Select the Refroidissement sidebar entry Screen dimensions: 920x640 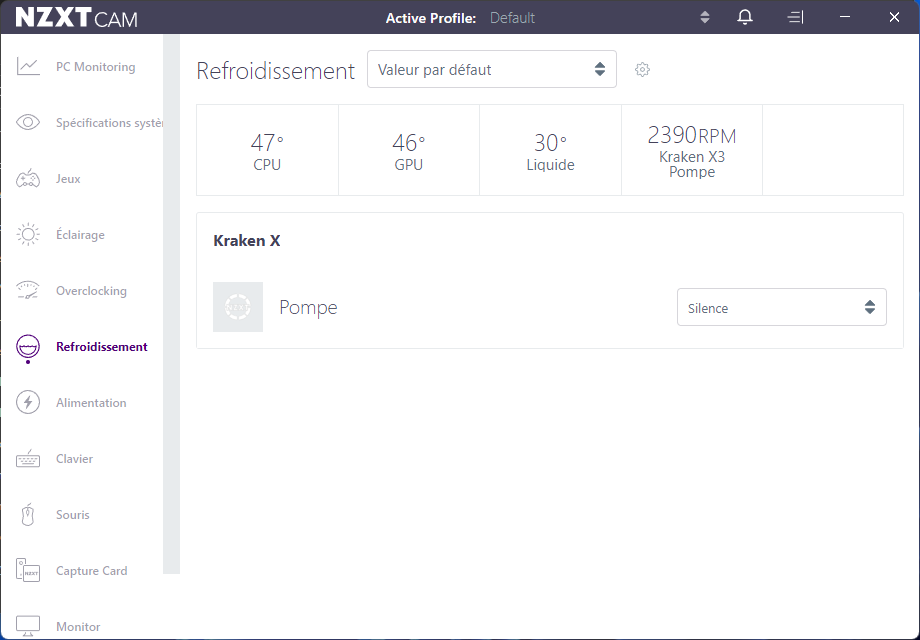click(101, 347)
